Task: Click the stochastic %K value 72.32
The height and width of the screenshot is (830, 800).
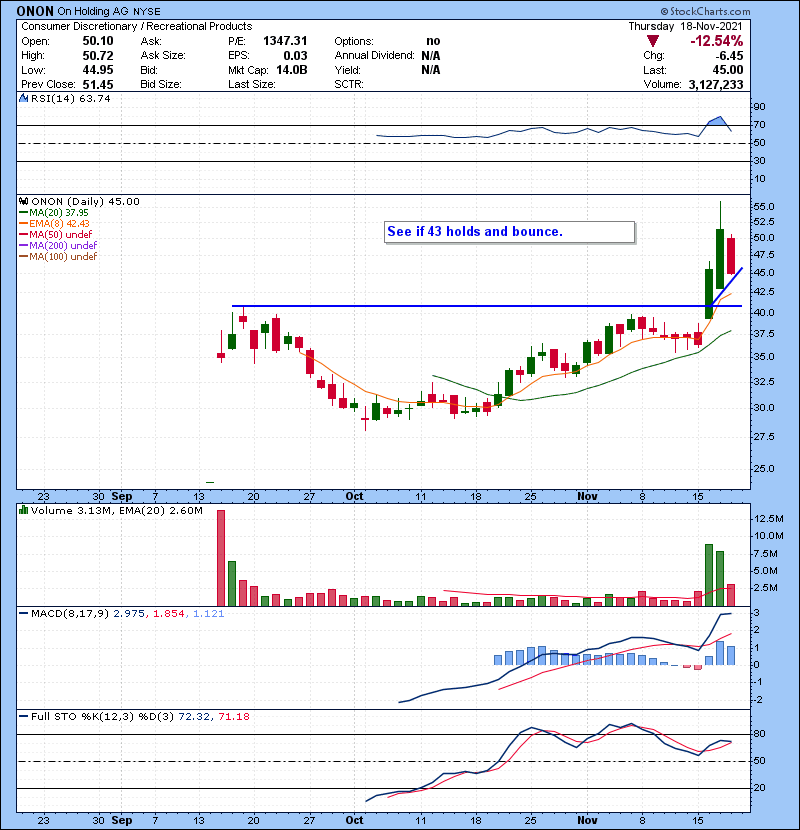Action: pyautogui.click(x=193, y=717)
